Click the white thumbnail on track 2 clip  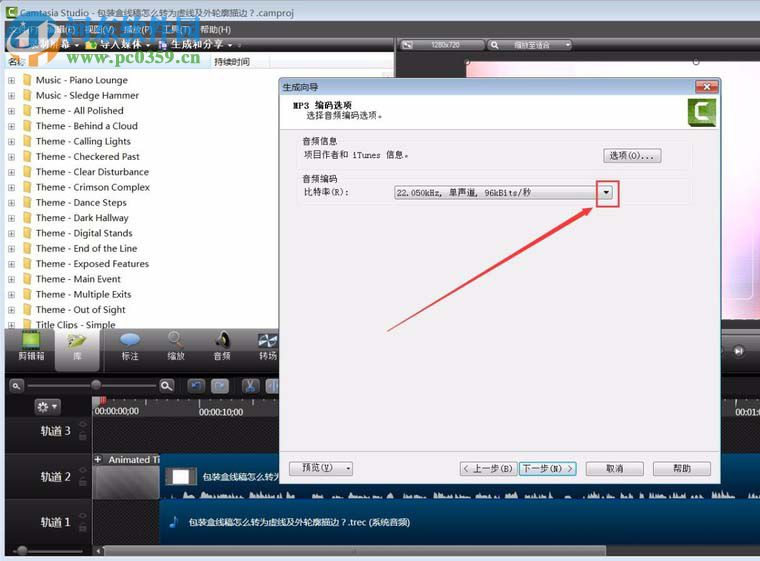coord(180,477)
